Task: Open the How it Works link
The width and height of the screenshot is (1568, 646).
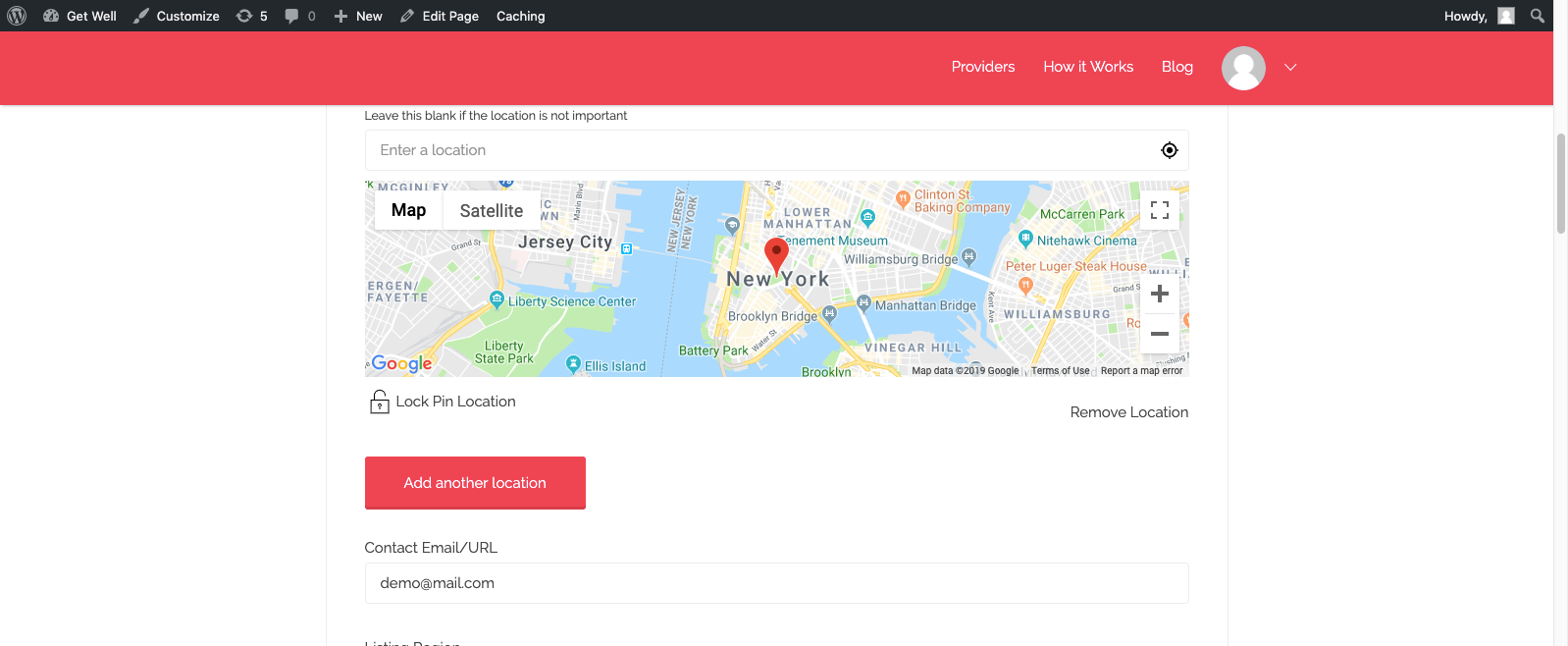Action: click(1088, 67)
